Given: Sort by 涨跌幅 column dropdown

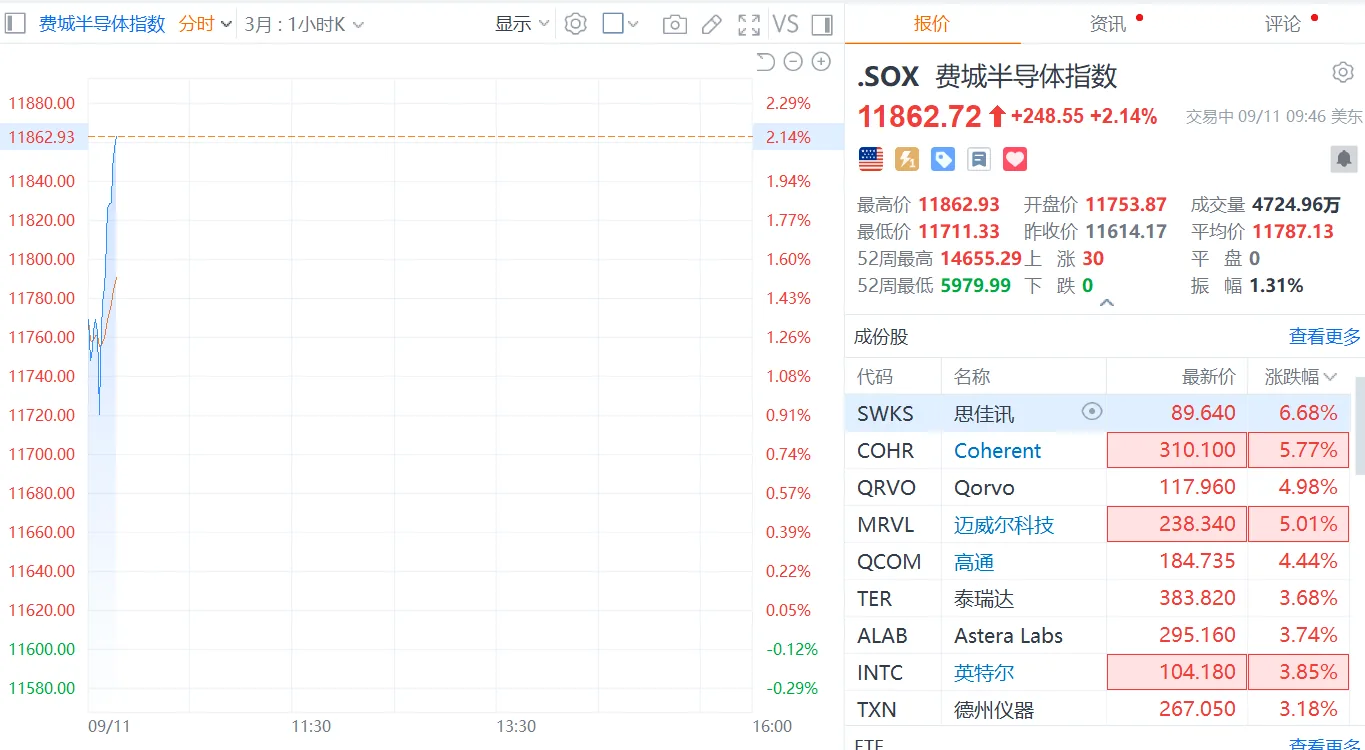Looking at the screenshot, I should coord(1300,377).
